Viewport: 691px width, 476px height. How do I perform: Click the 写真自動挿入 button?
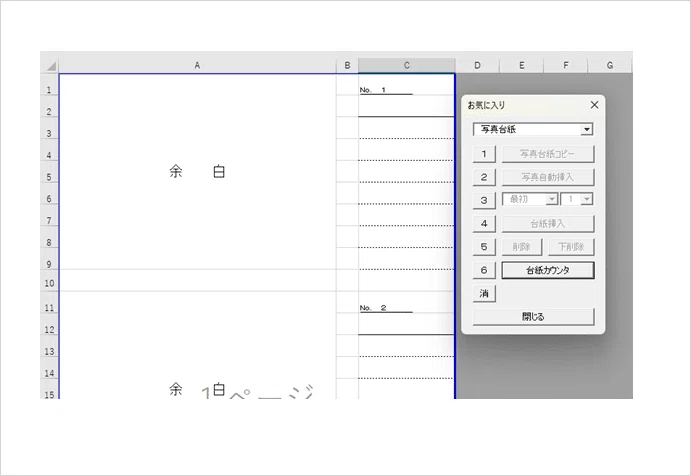pyautogui.click(x=548, y=177)
